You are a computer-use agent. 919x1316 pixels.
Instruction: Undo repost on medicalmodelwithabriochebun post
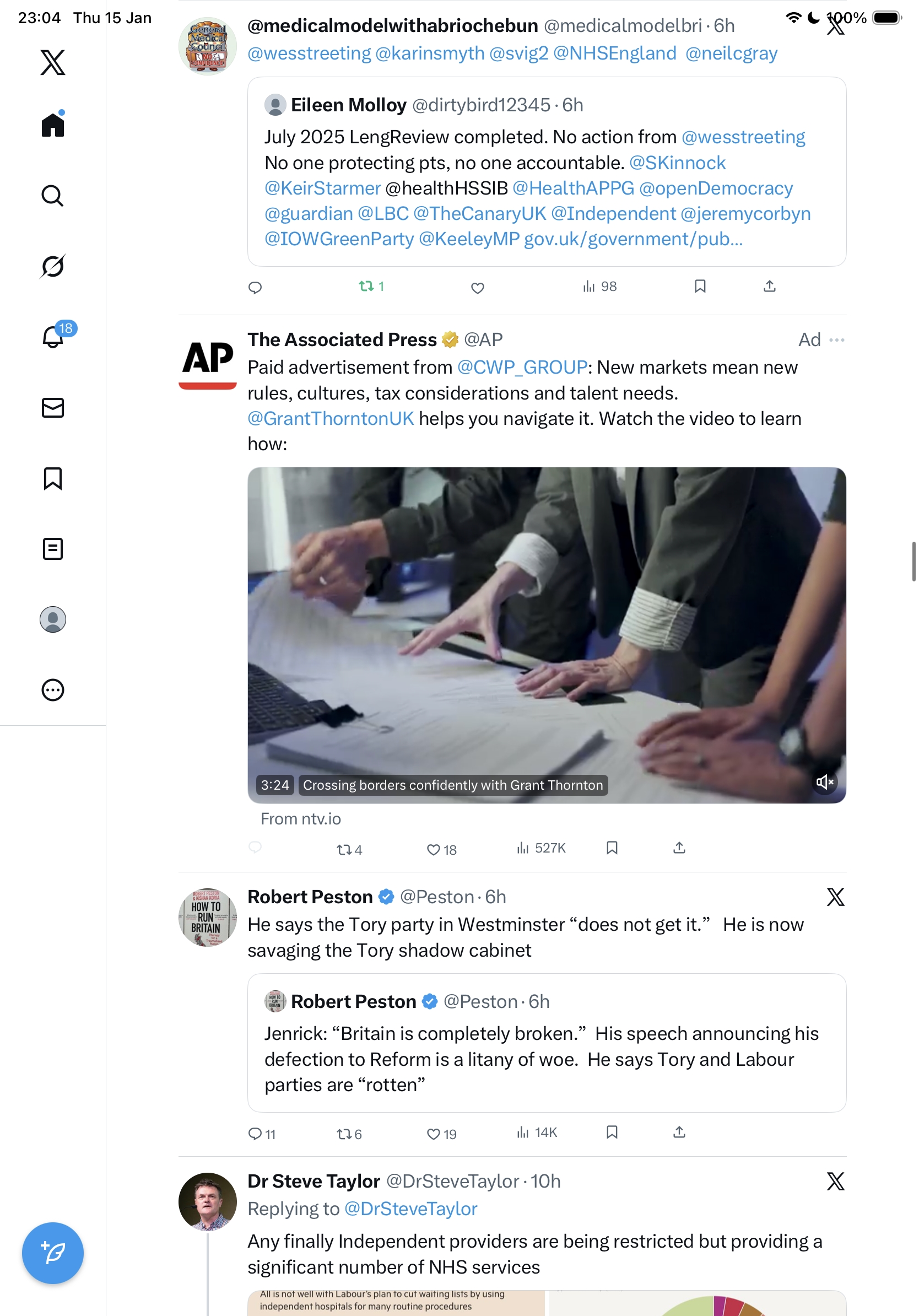[x=371, y=286]
